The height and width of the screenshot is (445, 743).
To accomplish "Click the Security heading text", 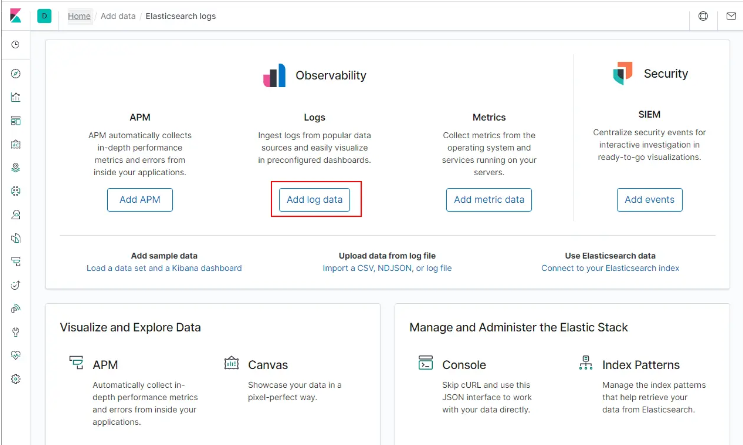I will 666,73.
